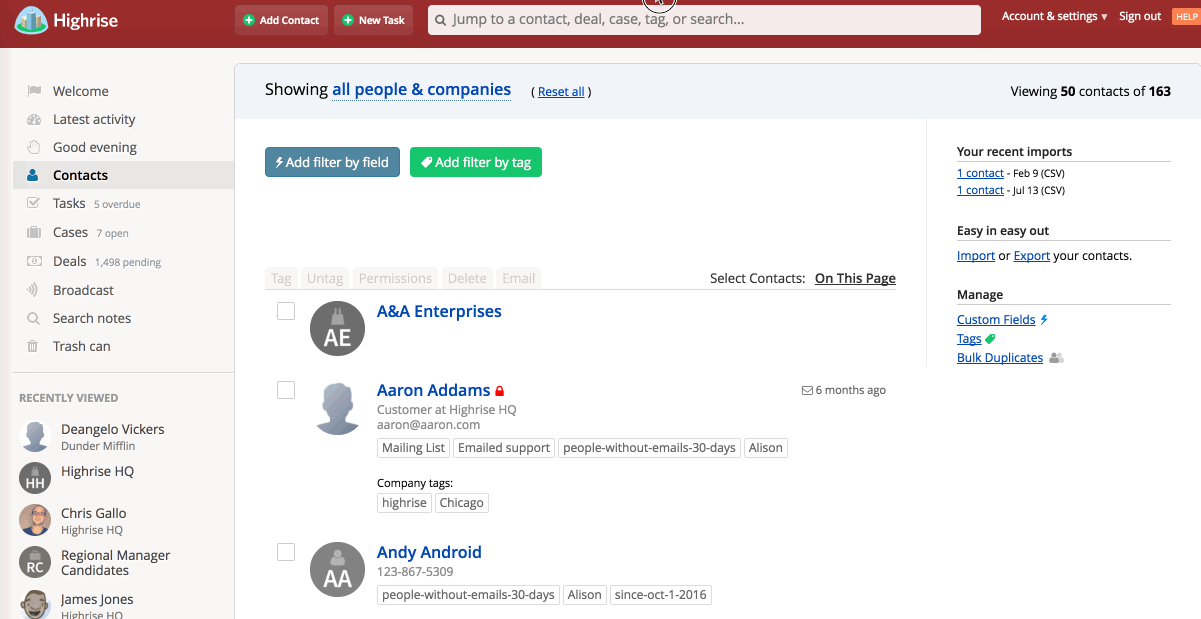Select the checkbox beside Aaron Addams

[x=286, y=390]
